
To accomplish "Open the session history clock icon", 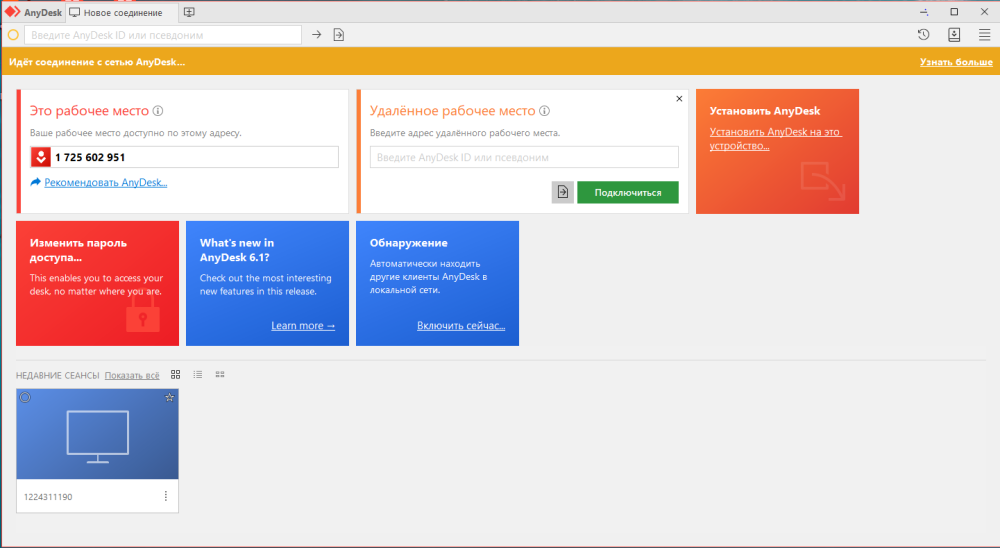I will coord(923,35).
